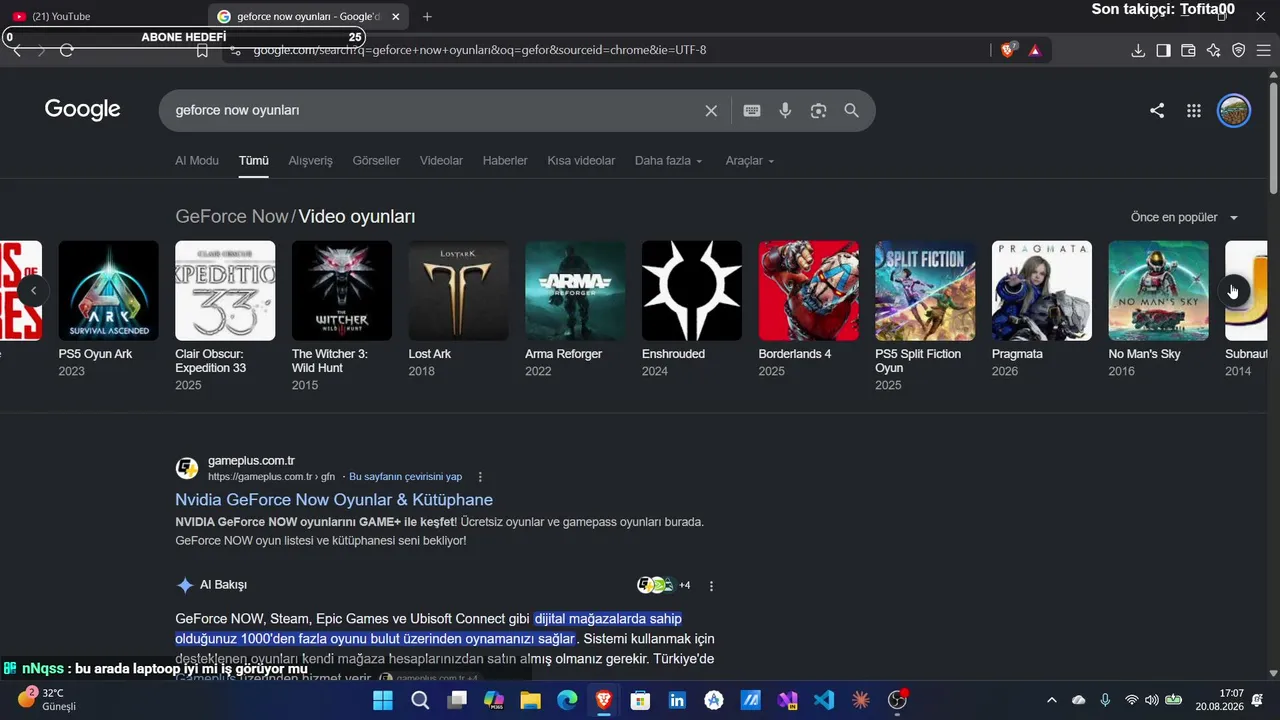Go to the Google homepage logo
Viewport: 1280px width, 720px height.
coord(82,110)
